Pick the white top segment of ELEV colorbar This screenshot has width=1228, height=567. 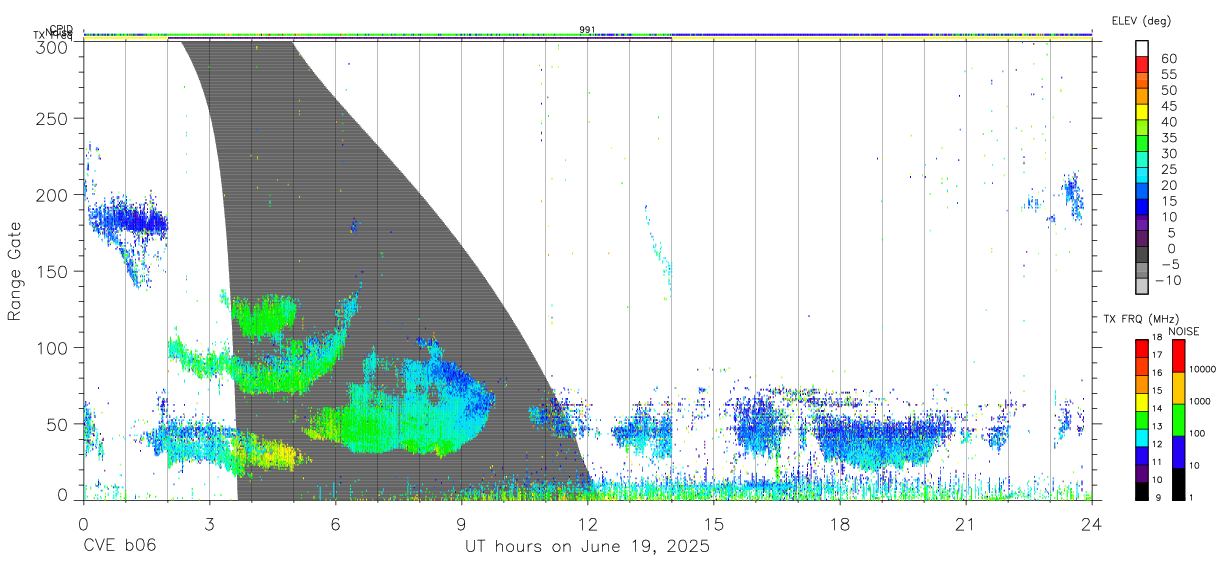[1144, 49]
